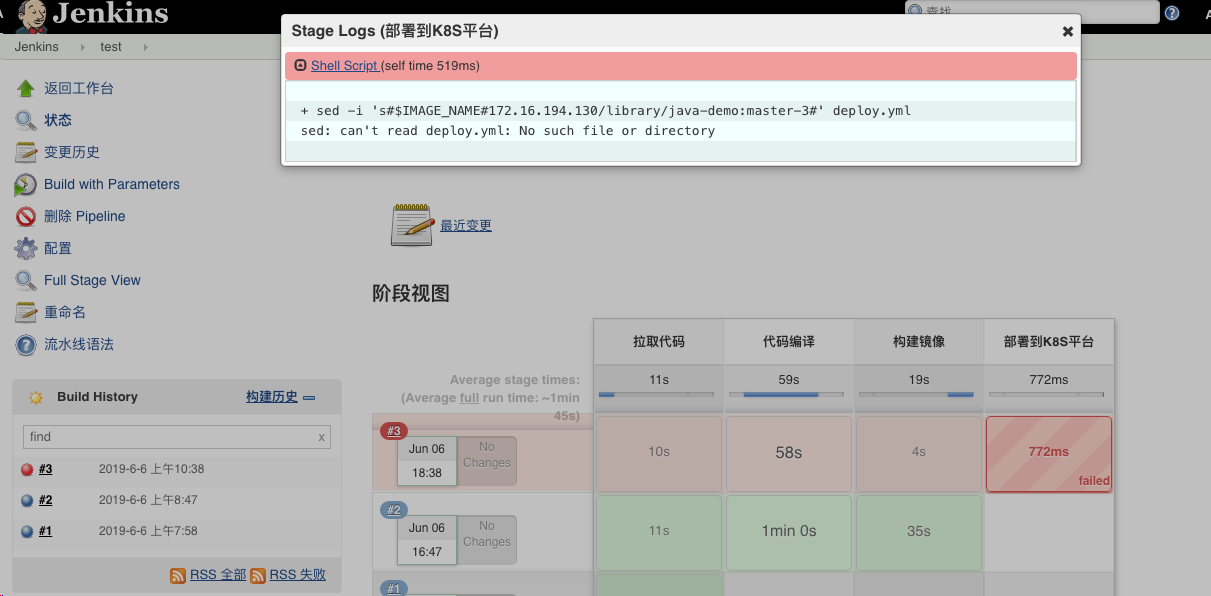Click the 流水线语法 help icon
Viewport: 1211px width, 596px height.
click(x=27, y=344)
